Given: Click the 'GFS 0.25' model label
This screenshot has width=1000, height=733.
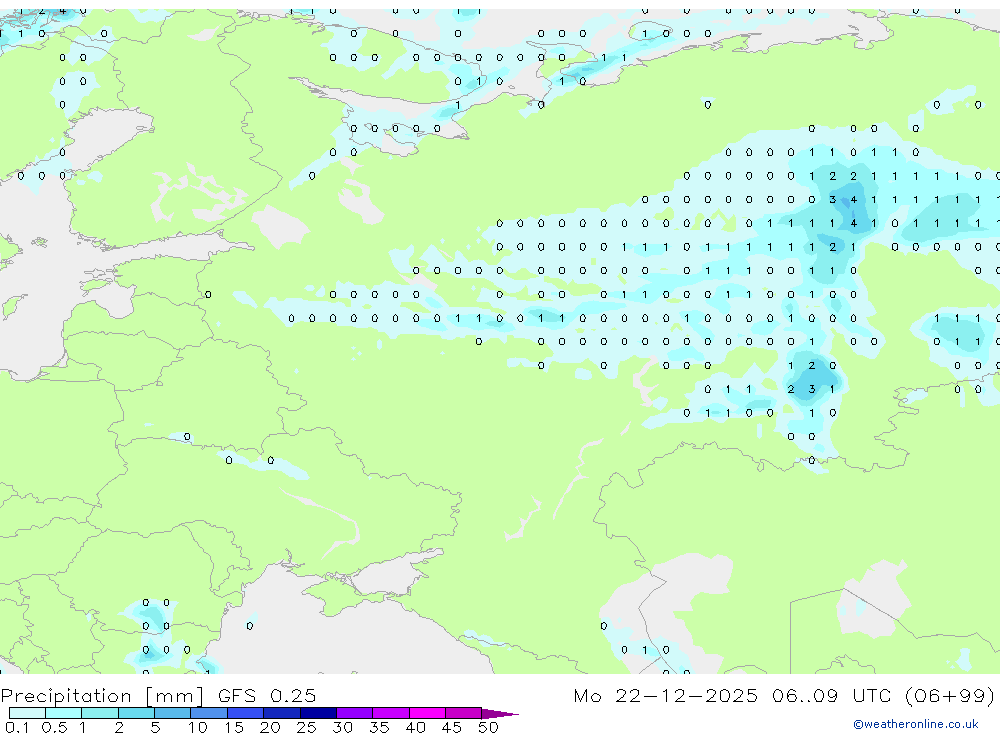Looking at the screenshot, I should coord(267,696).
